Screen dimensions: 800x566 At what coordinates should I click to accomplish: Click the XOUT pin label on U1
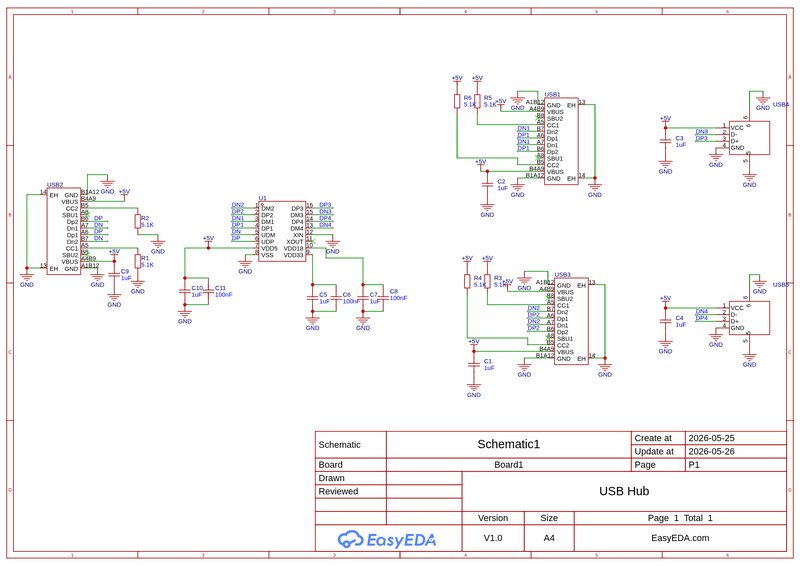(x=295, y=242)
